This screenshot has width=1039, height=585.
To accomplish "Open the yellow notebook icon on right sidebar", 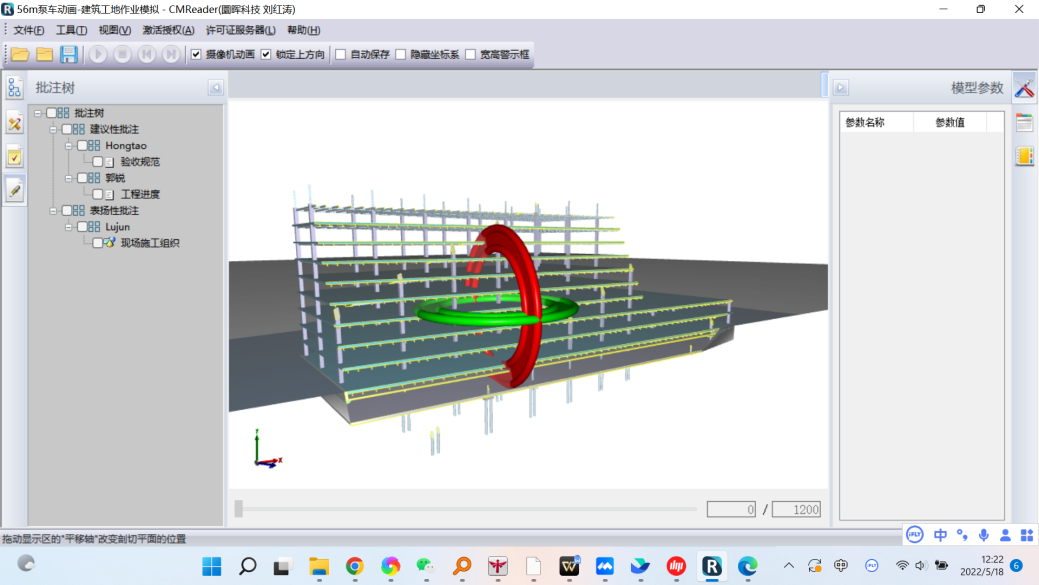I will point(1024,156).
